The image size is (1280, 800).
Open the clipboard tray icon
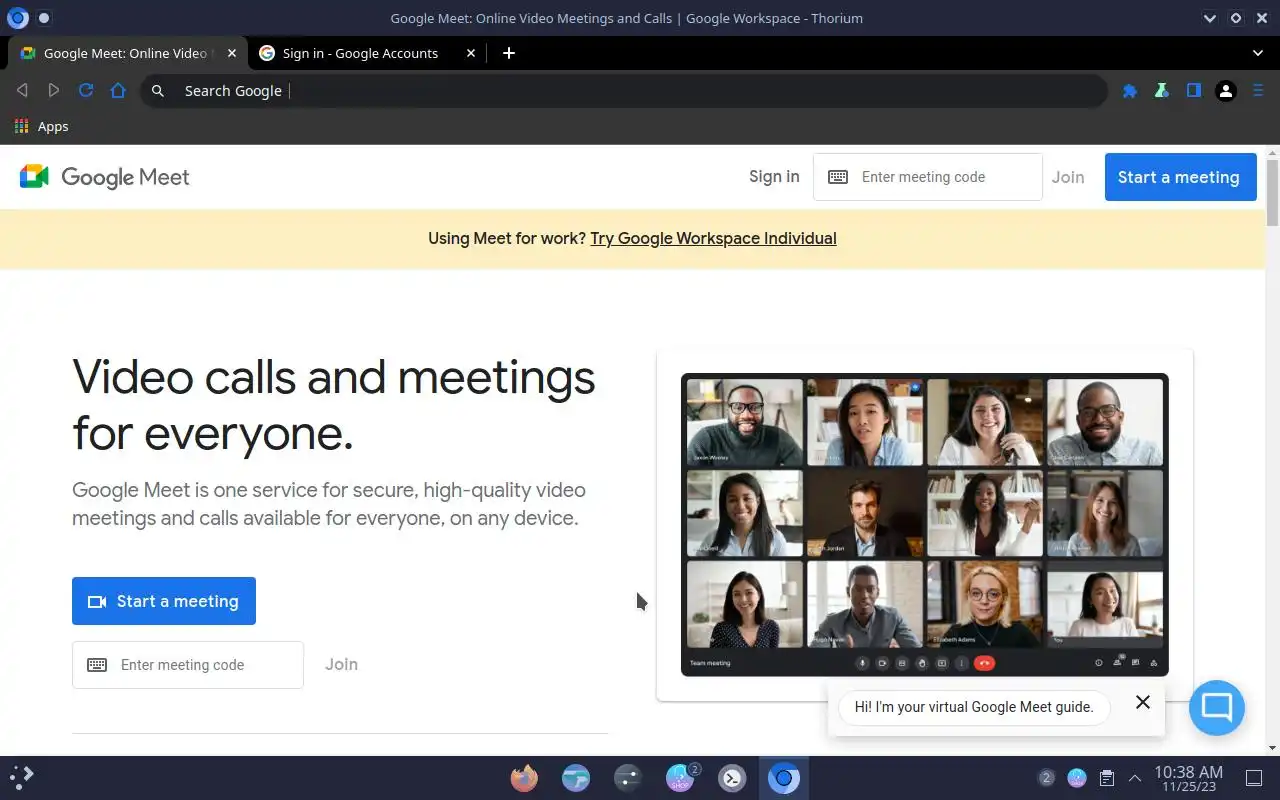coord(1107,777)
